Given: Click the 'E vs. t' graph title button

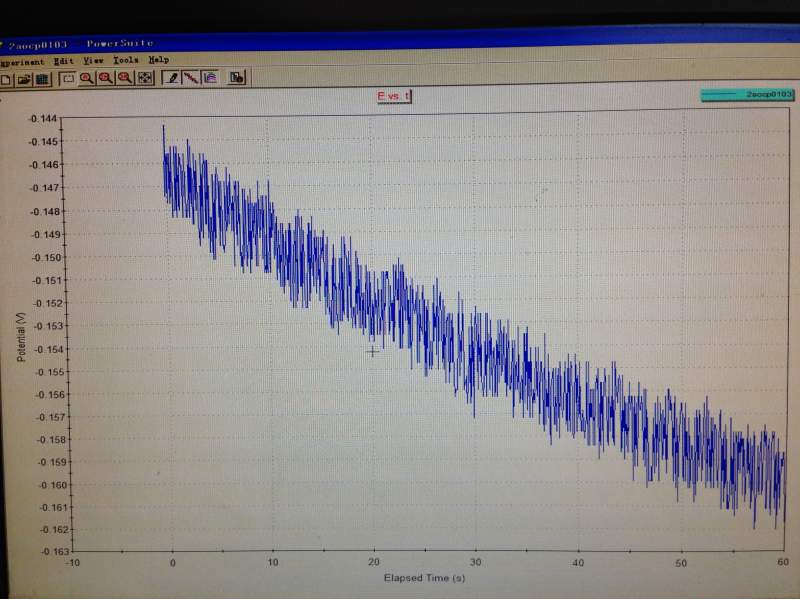Looking at the screenshot, I should 394,96.
